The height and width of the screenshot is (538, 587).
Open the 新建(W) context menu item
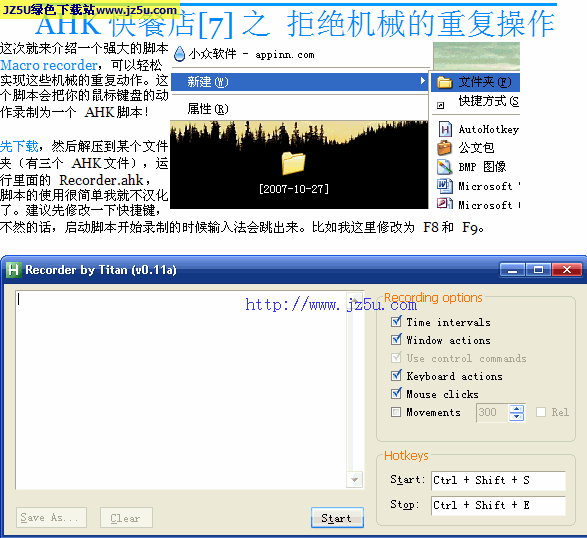(299, 82)
